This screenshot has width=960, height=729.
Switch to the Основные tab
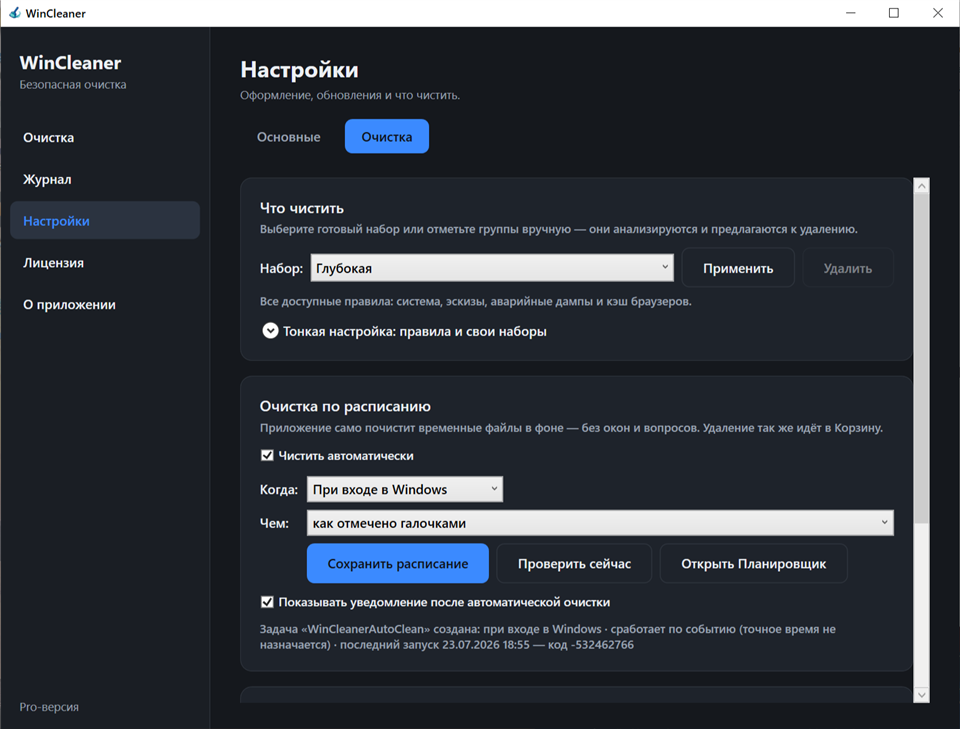288,136
